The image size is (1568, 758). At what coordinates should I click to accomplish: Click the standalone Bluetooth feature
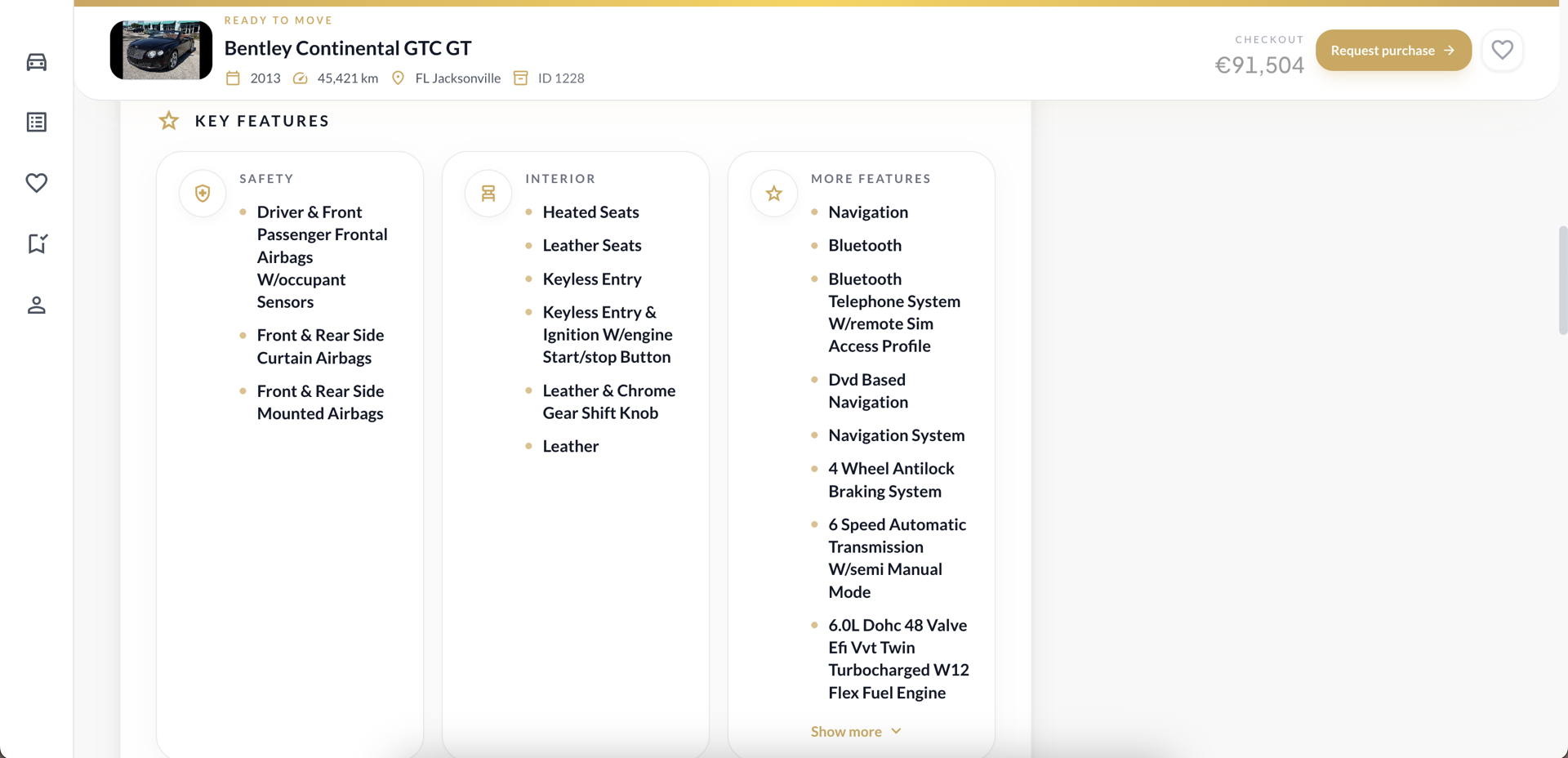(x=865, y=246)
